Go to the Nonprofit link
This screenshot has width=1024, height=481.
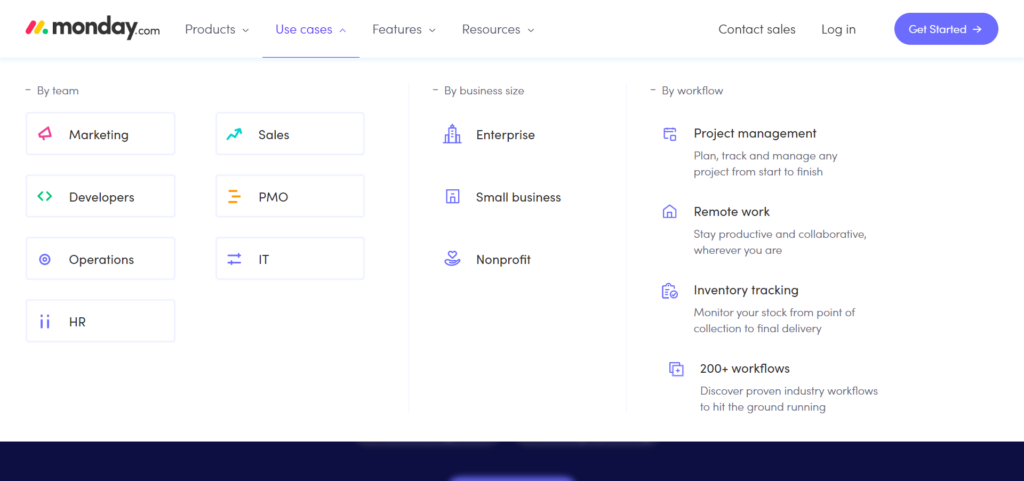tap(503, 260)
